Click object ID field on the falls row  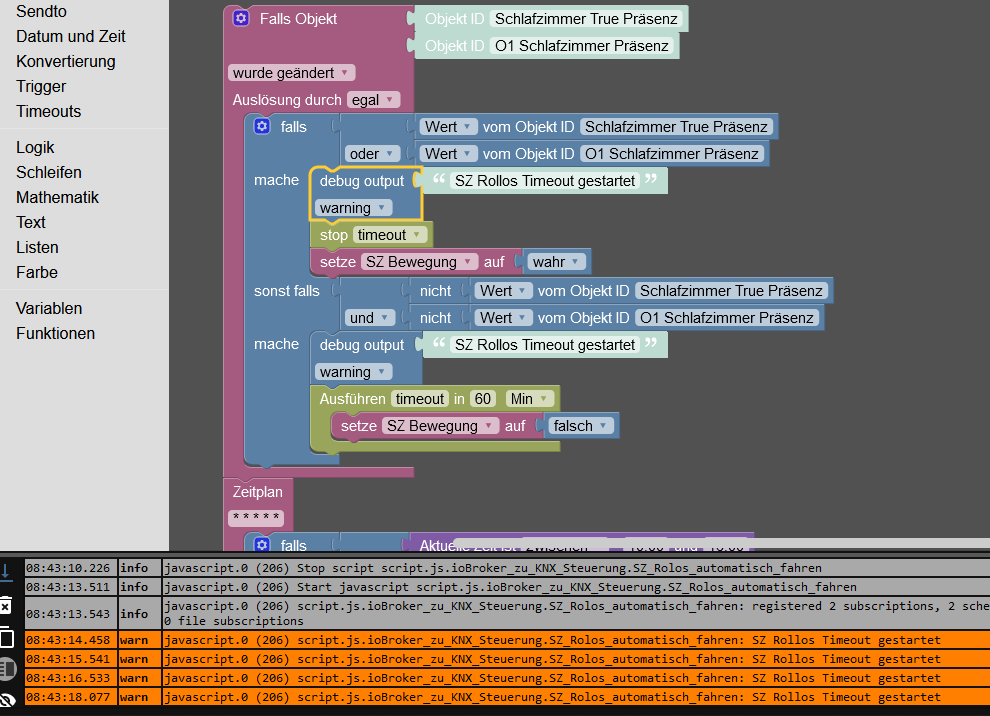tap(676, 127)
